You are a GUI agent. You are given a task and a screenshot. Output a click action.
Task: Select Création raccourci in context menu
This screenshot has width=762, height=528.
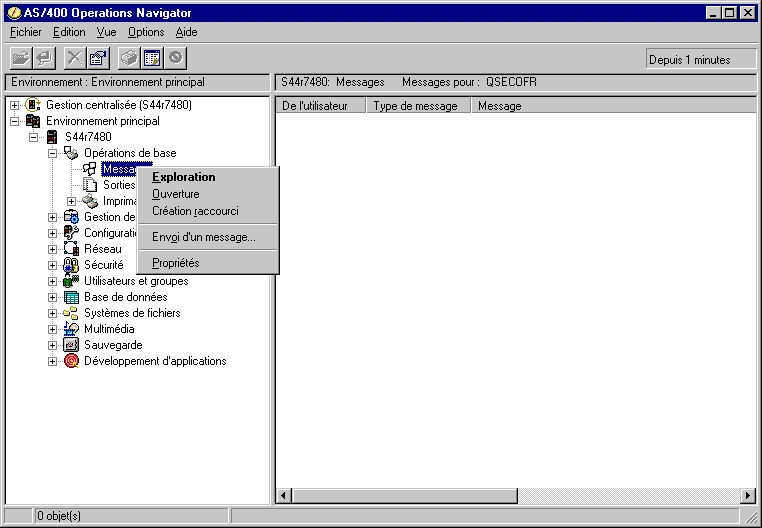(208, 211)
